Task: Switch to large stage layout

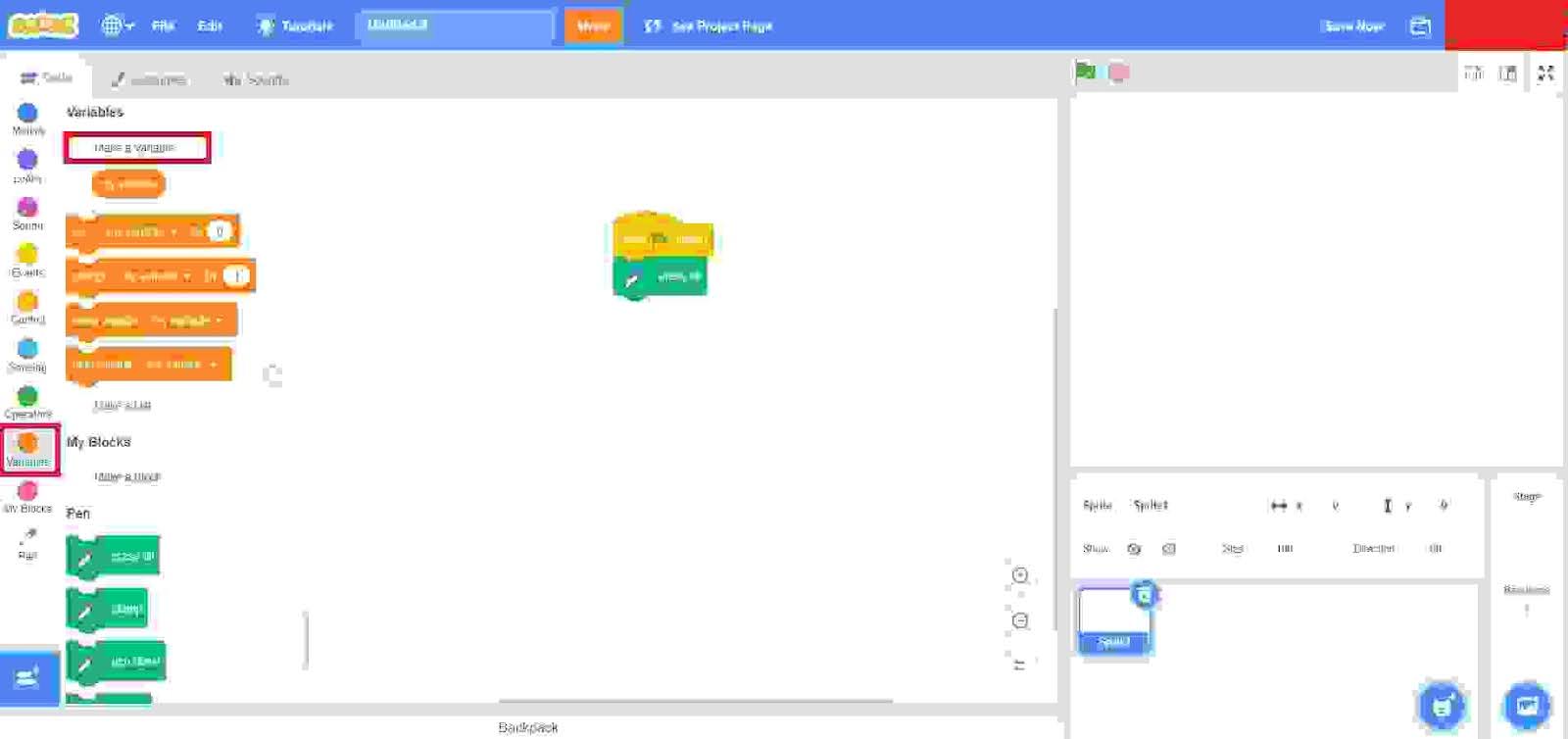Action: pyautogui.click(x=1508, y=73)
